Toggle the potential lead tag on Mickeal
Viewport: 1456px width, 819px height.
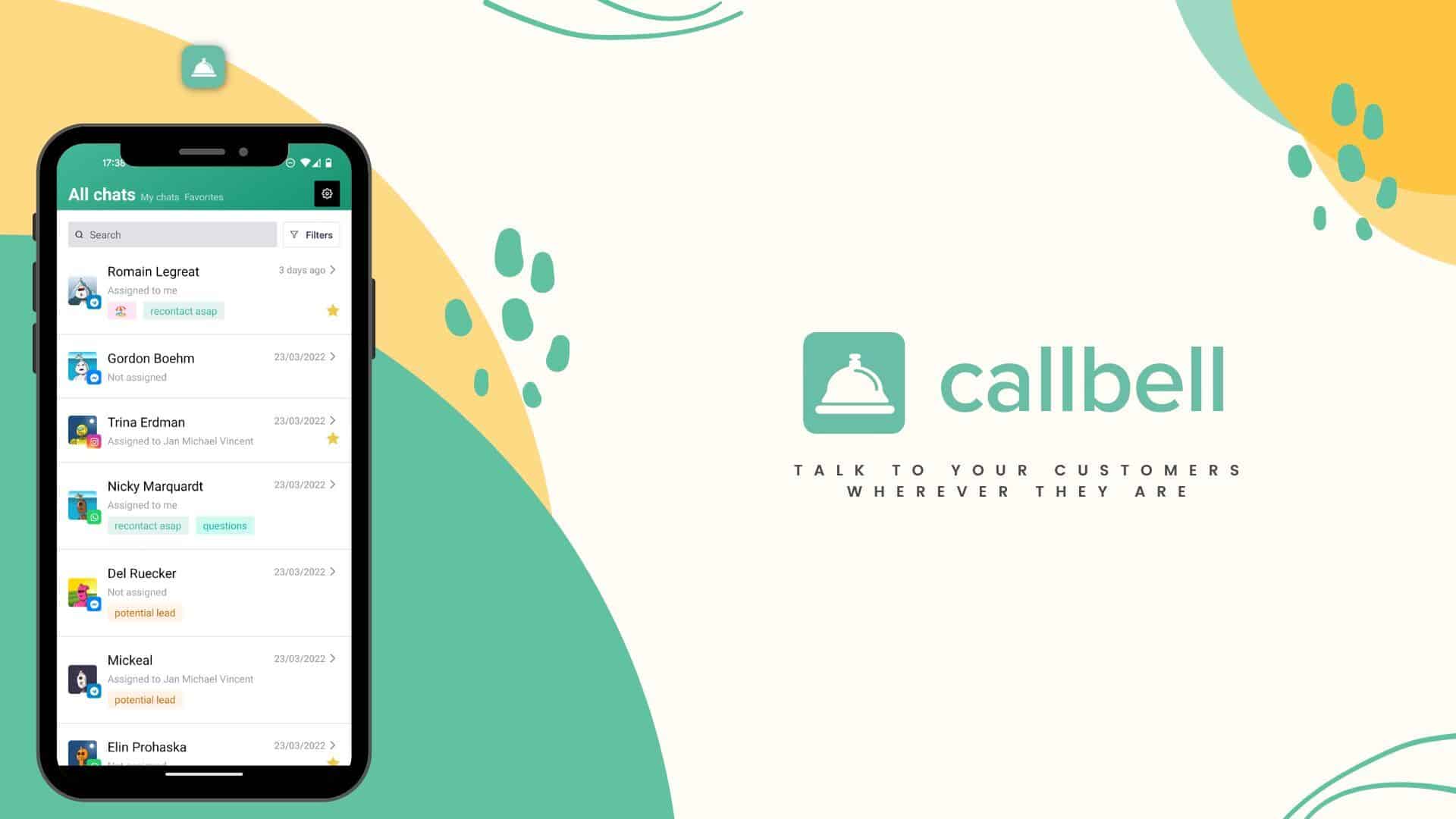click(x=144, y=699)
